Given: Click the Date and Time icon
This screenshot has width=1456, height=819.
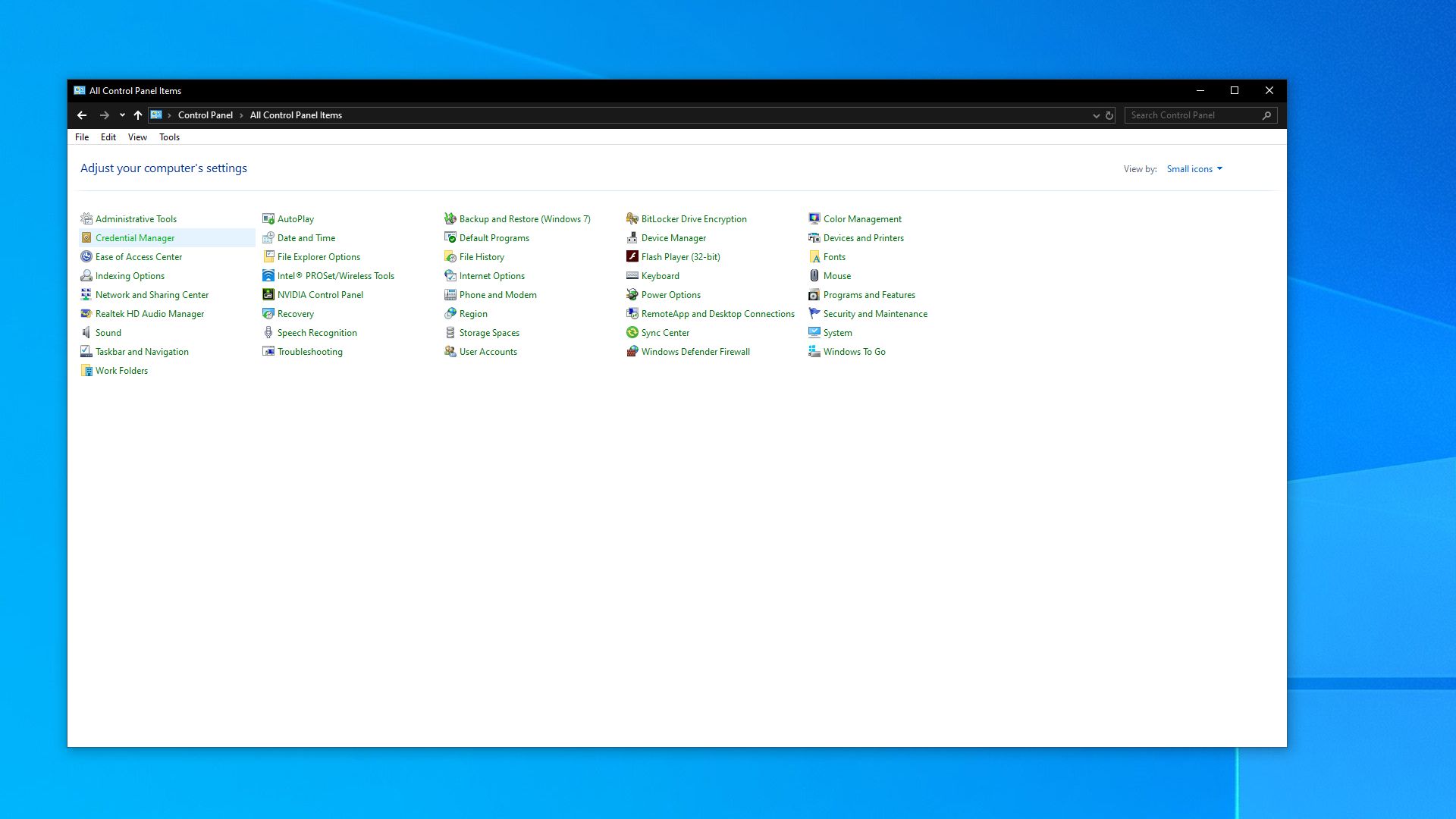Looking at the screenshot, I should (268, 237).
